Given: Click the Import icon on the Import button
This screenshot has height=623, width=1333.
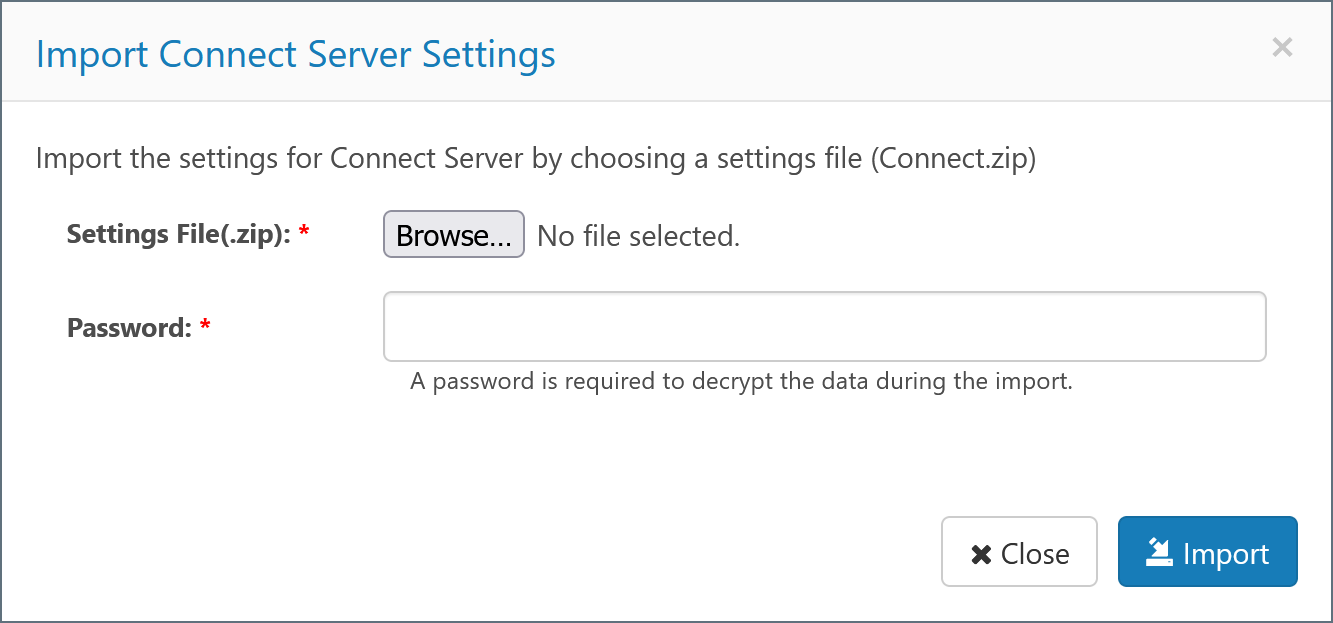Looking at the screenshot, I should 1159,552.
